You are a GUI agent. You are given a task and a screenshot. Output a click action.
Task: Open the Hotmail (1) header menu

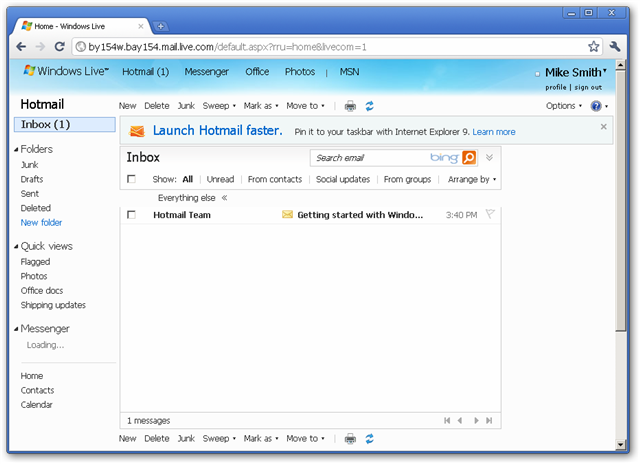(x=145, y=72)
